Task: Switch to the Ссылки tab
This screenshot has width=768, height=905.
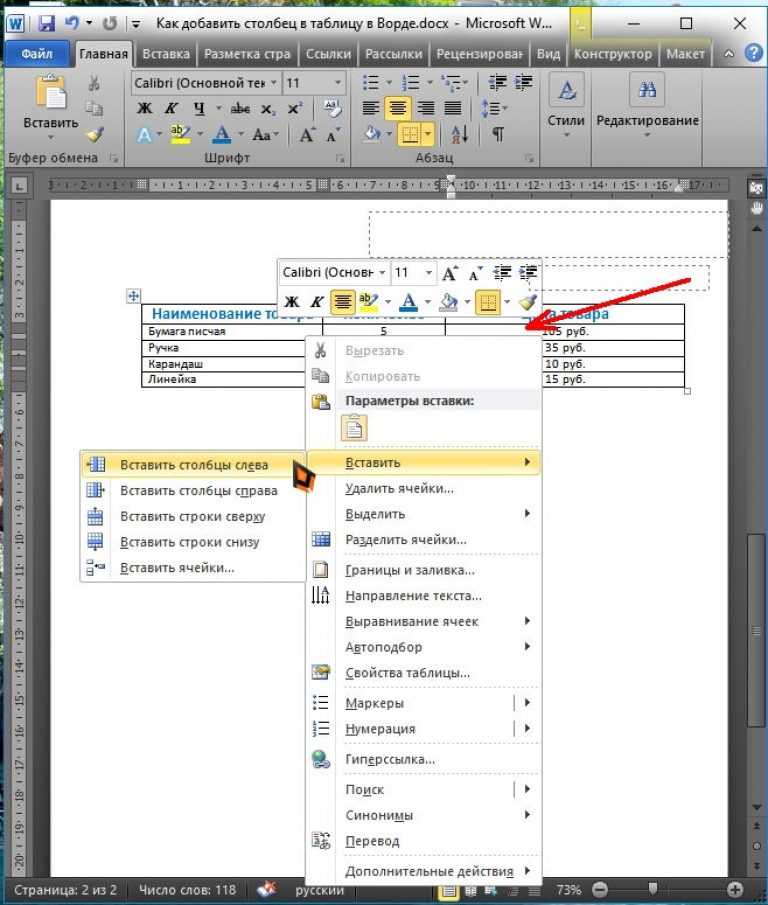Action: pyautogui.click(x=328, y=54)
